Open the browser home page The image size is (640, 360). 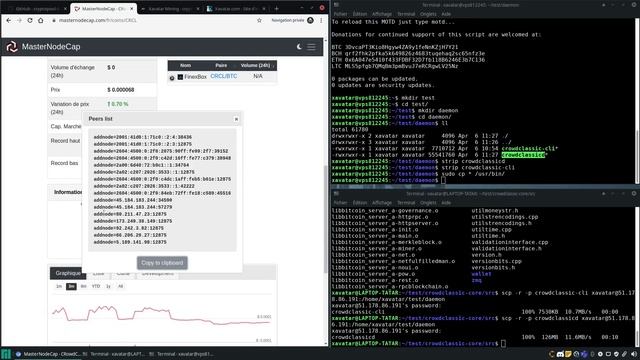coord(40,20)
